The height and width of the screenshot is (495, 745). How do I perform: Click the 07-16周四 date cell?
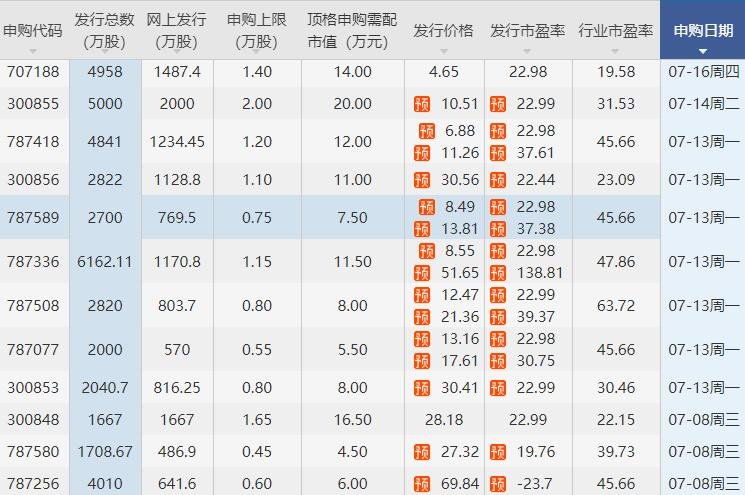(704, 72)
